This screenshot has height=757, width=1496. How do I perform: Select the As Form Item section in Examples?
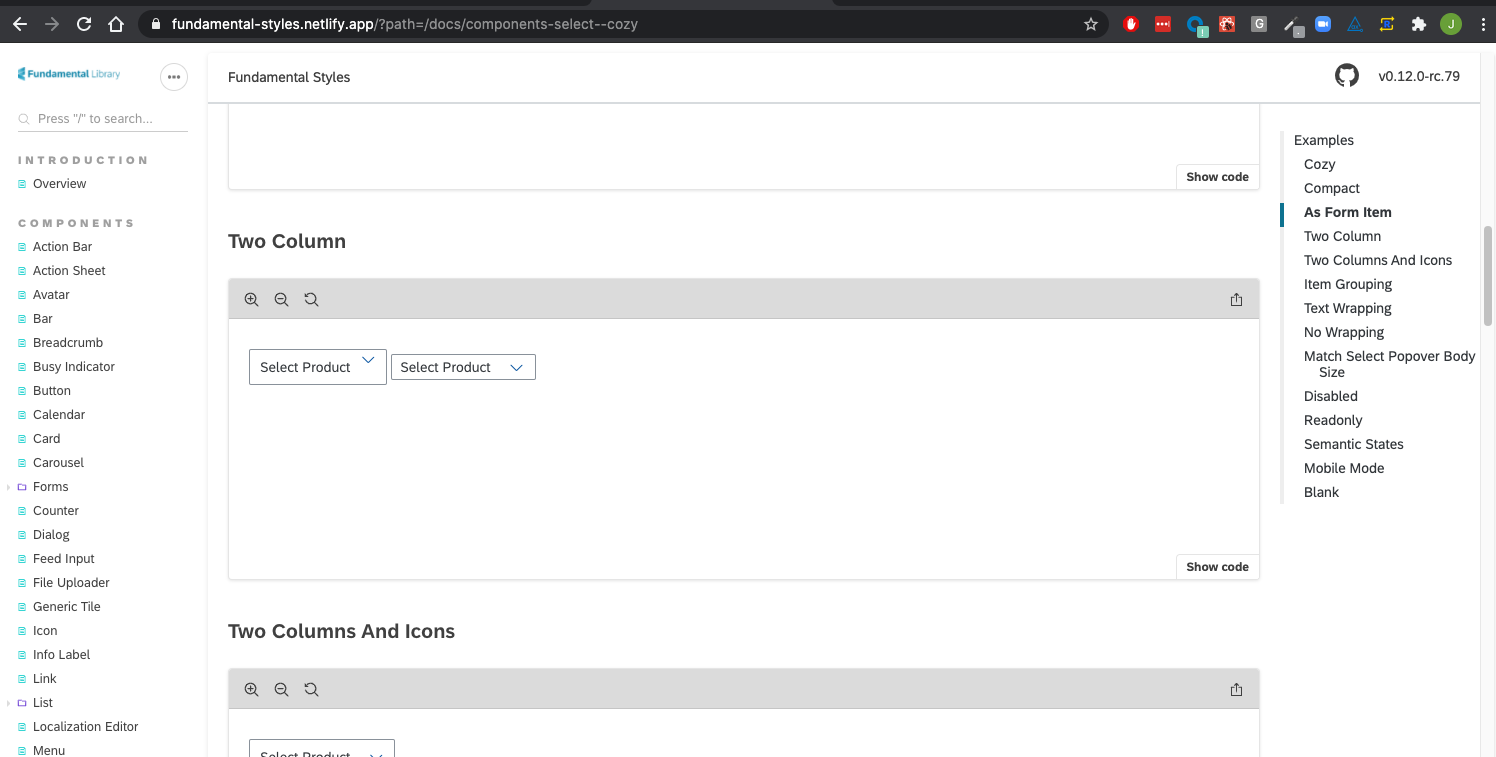pyautogui.click(x=1347, y=212)
